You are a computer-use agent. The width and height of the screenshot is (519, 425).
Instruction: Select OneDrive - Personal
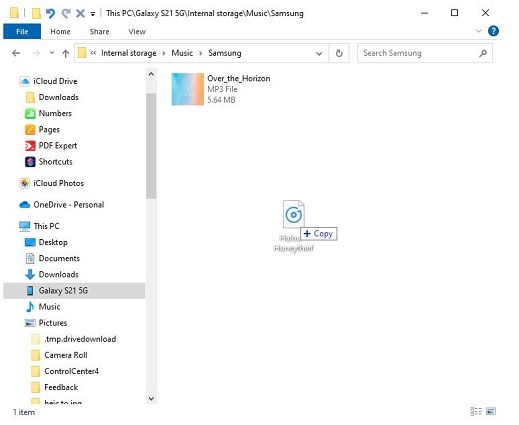pyautogui.click(x=69, y=205)
